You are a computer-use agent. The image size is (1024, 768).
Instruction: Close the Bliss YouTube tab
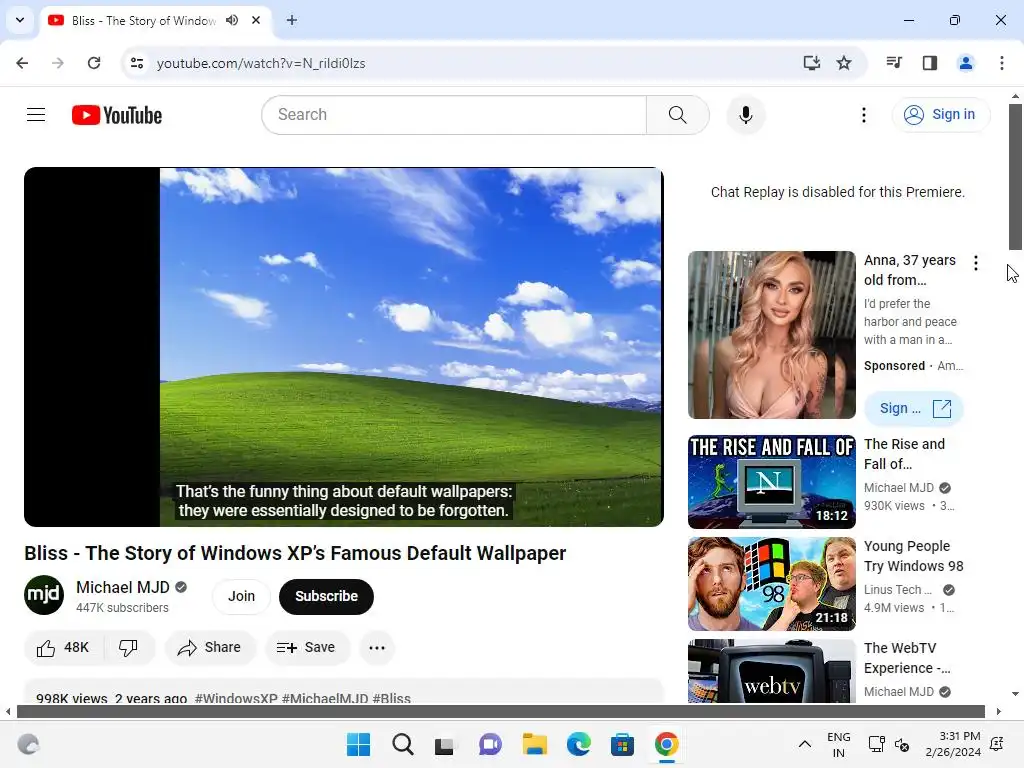tap(256, 20)
